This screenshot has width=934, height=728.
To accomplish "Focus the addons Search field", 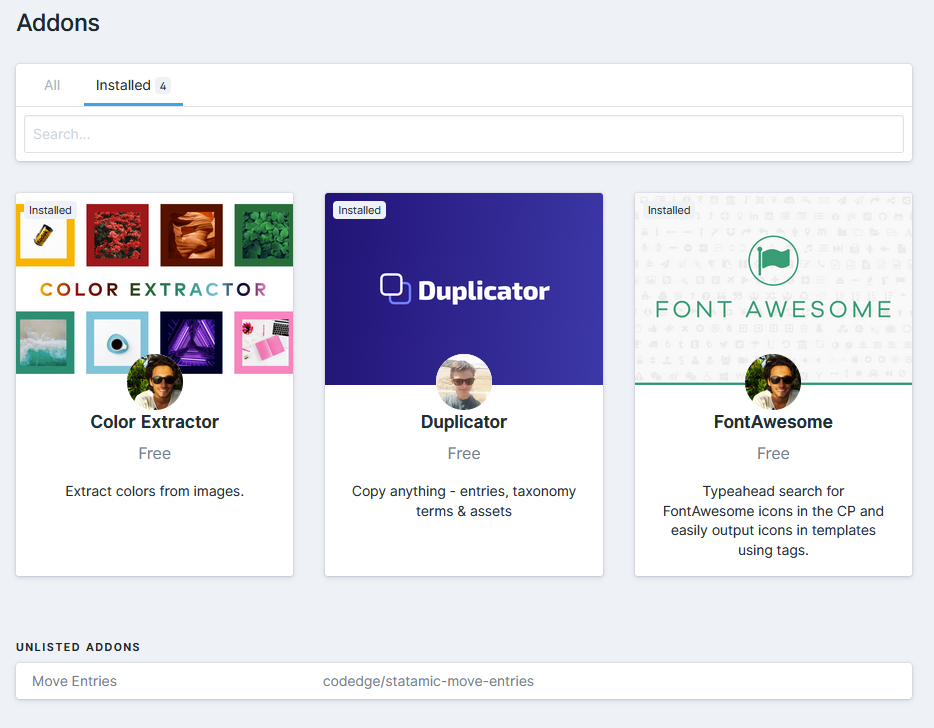I will pyautogui.click(x=463, y=134).
